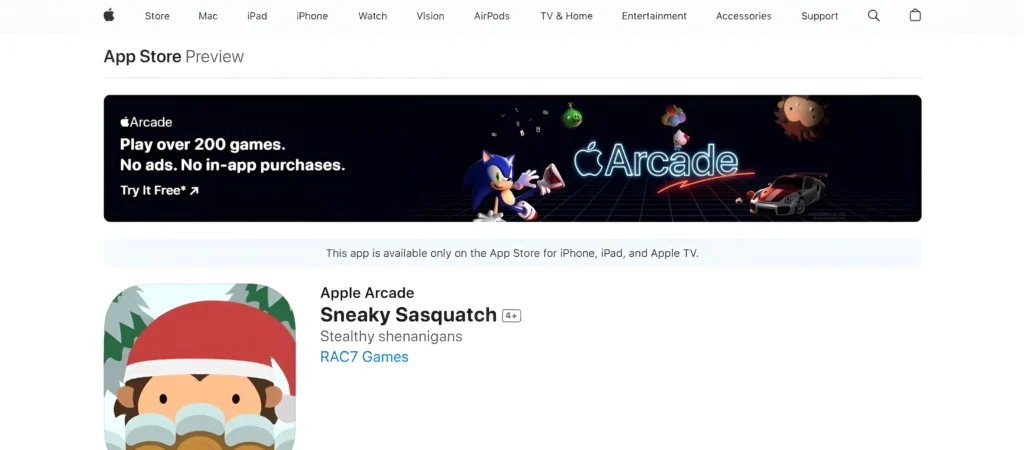Open the shopping bag icon
The width and height of the screenshot is (1024, 450).
pos(915,15)
